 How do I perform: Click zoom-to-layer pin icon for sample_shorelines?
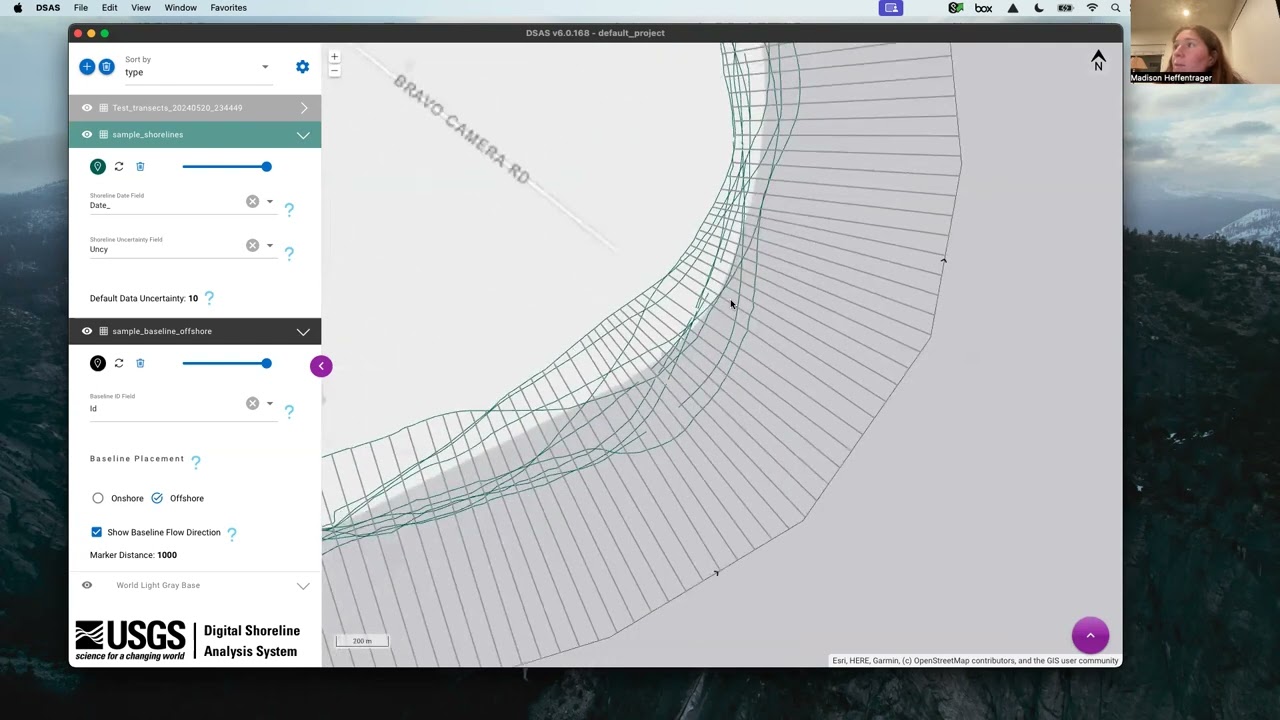pos(97,167)
